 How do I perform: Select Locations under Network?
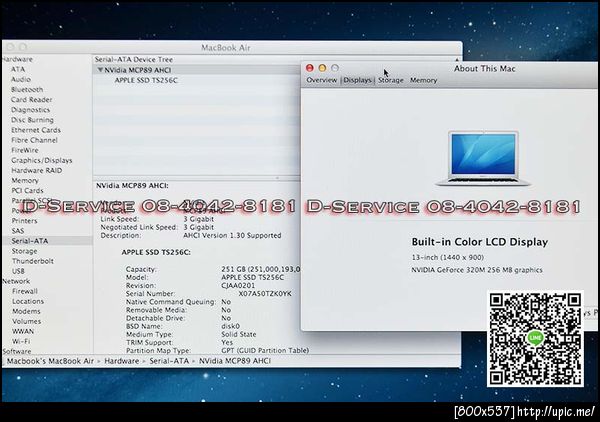click(28, 301)
